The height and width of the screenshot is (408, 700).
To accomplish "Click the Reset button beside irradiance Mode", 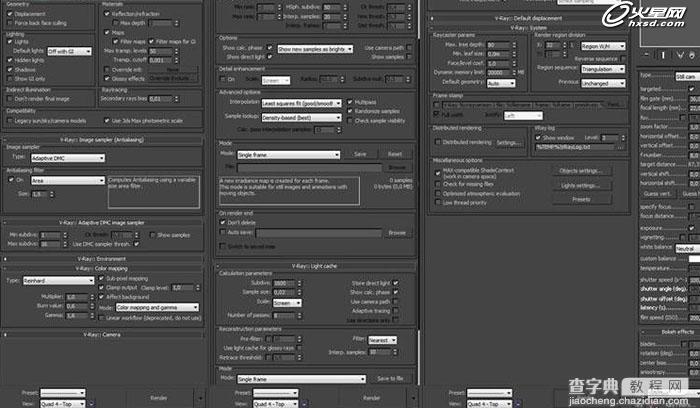I will coord(395,154).
